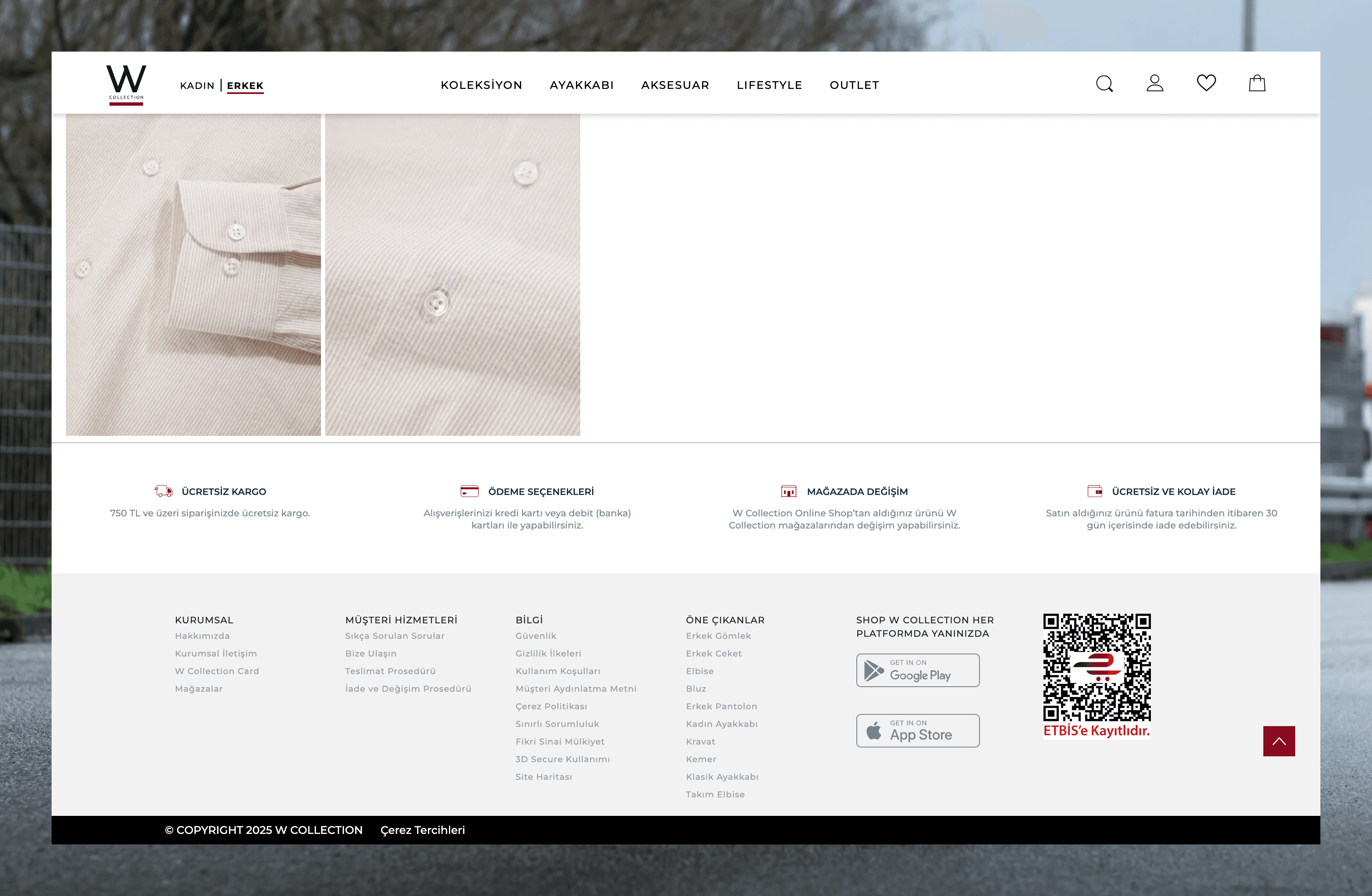Click the W Collection logo
The height and width of the screenshot is (896, 1372).
126,85
